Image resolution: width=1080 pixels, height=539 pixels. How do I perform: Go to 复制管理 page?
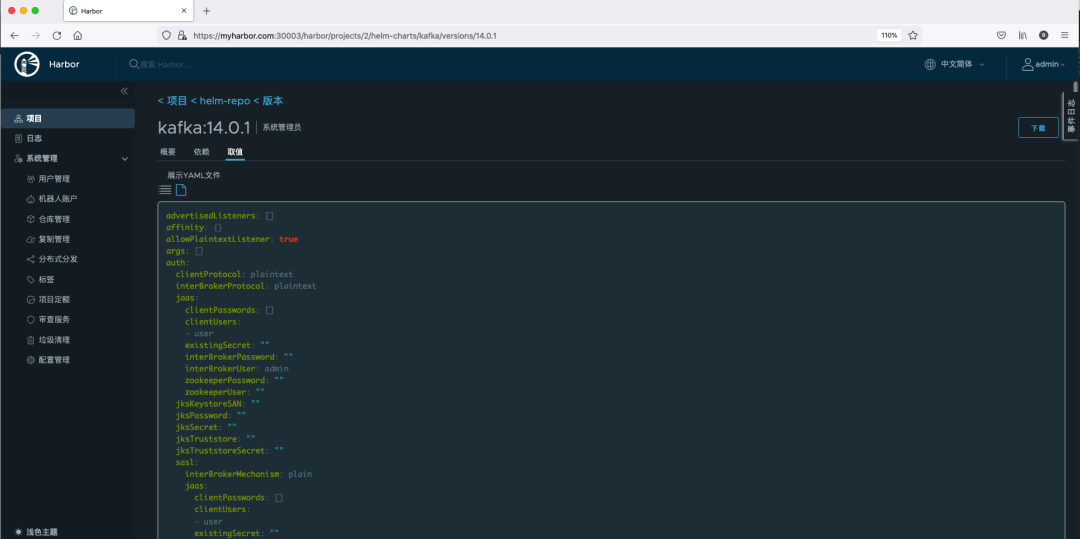coord(54,239)
